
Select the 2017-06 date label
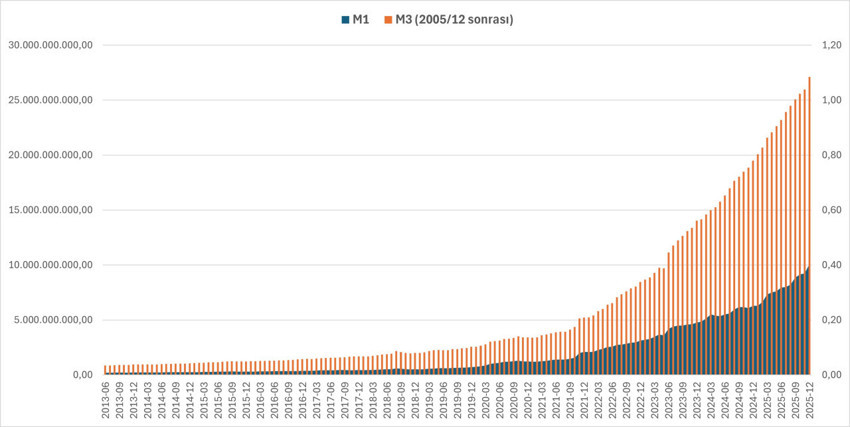pyautogui.click(x=331, y=399)
